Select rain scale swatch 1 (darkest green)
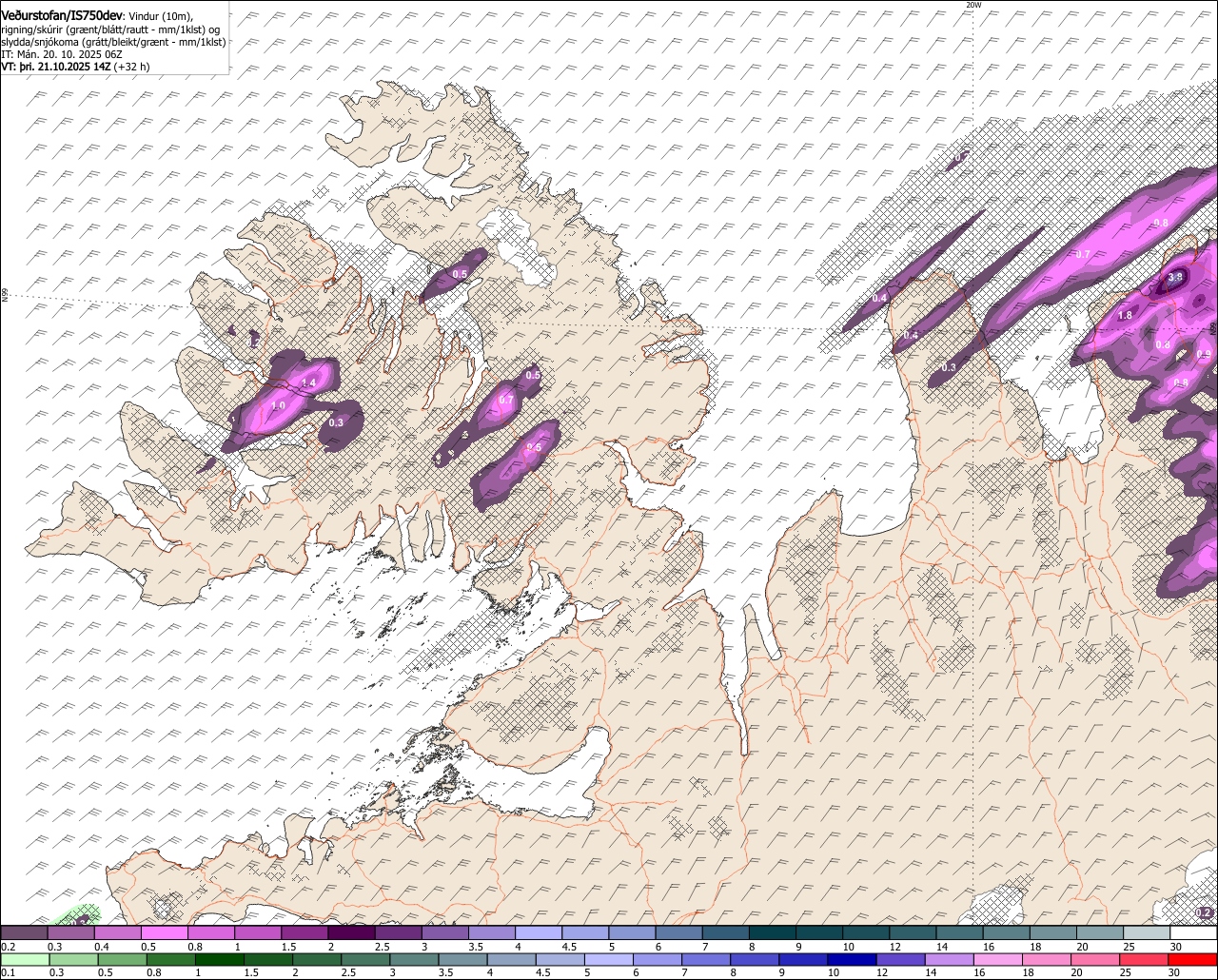The image size is (1218, 980). click(220, 959)
